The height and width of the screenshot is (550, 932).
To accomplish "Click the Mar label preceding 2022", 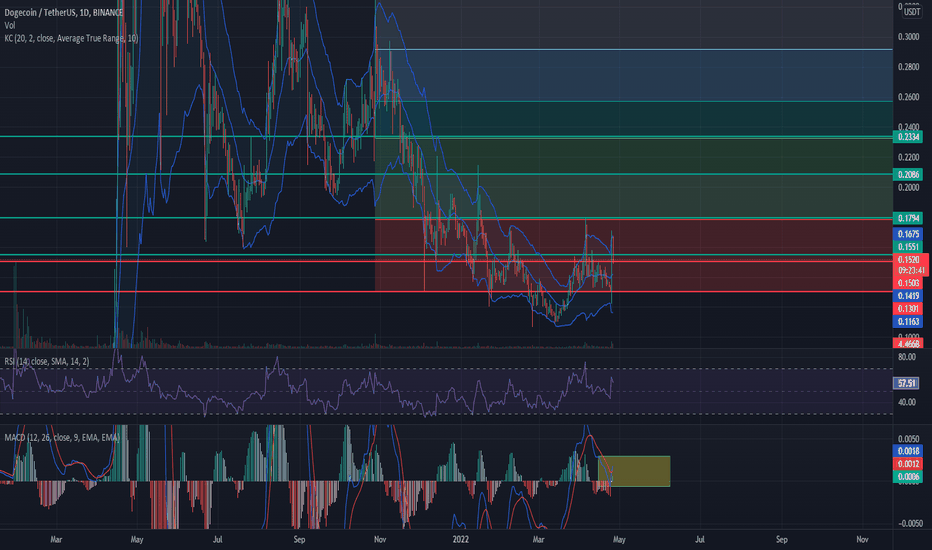I will pyautogui.click(x=56, y=540).
